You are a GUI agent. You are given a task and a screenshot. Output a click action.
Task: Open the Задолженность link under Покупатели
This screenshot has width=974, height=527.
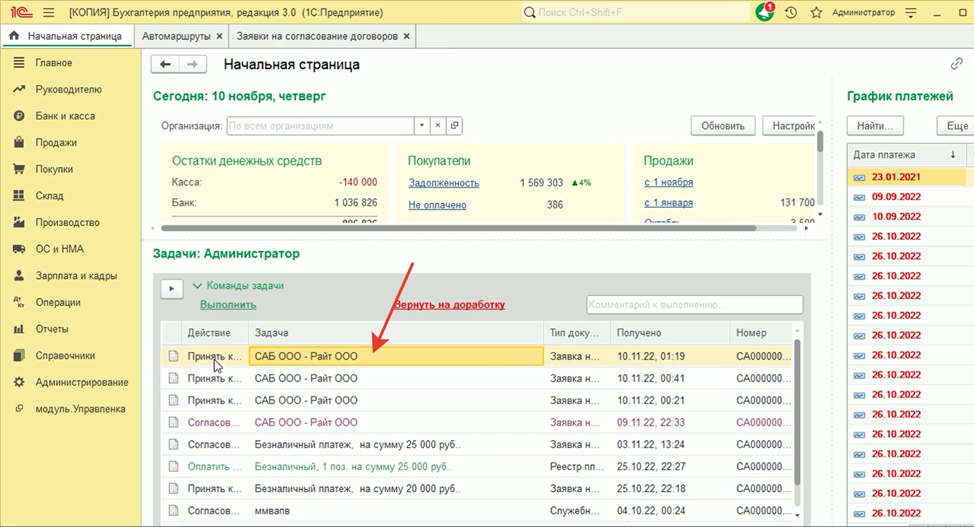point(444,183)
